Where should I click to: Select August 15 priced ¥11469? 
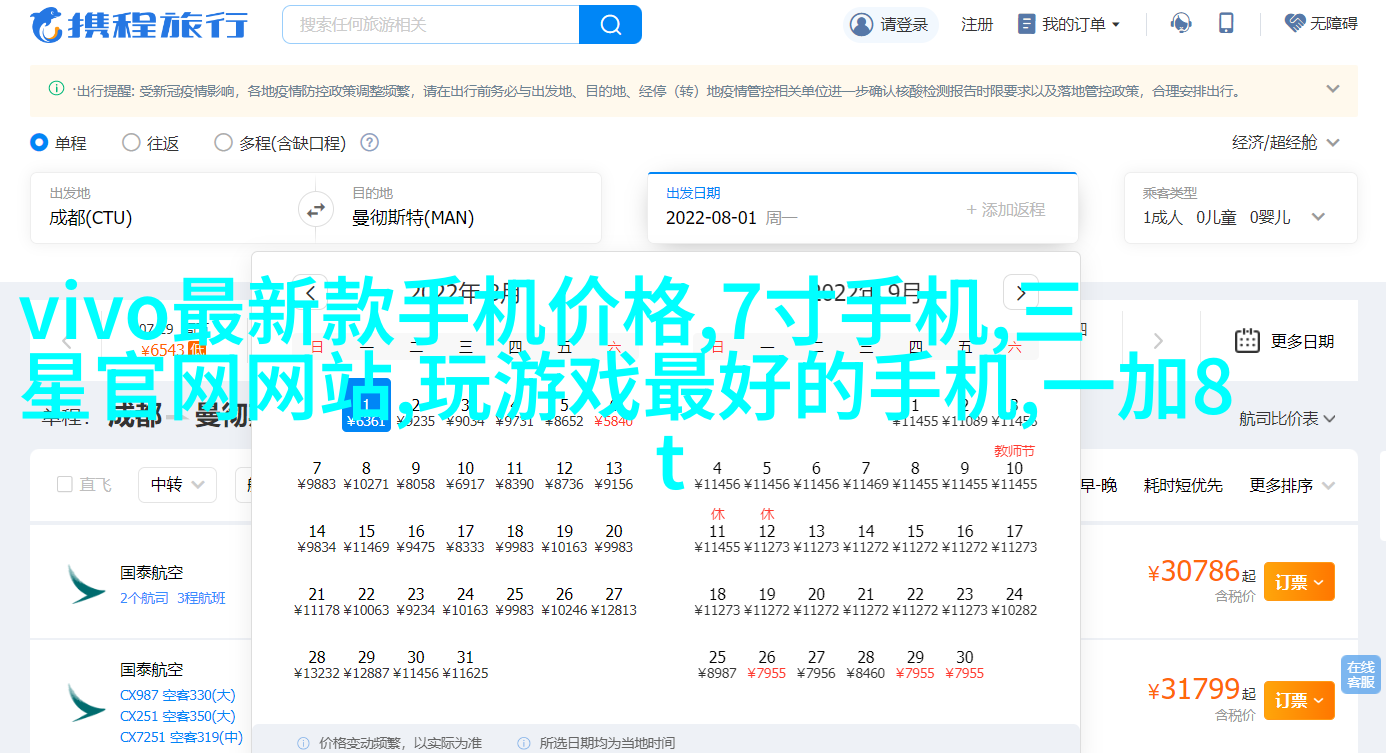tap(366, 538)
